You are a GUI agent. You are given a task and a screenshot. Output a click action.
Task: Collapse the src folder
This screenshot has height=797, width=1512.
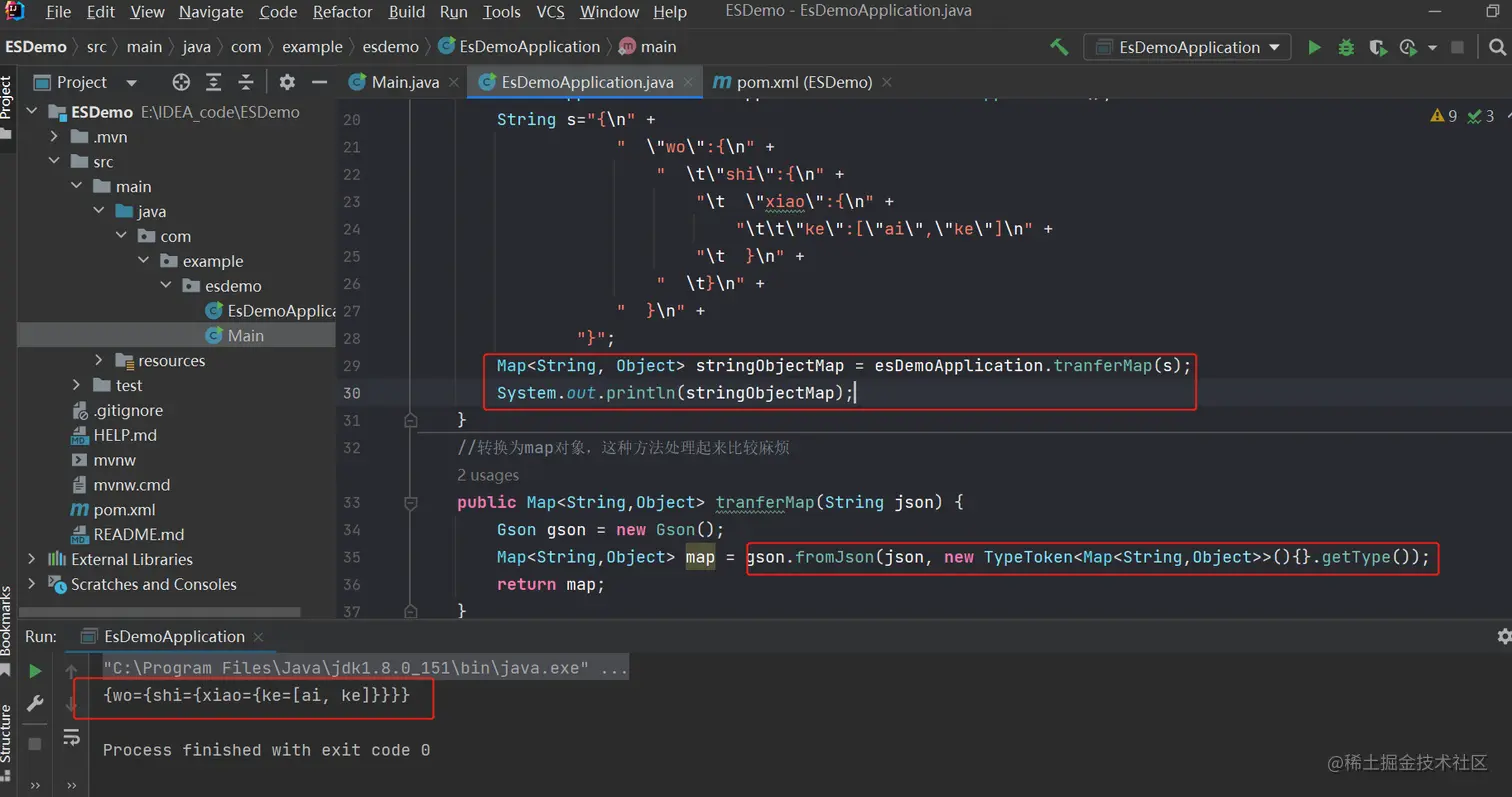(x=55, y=162)
